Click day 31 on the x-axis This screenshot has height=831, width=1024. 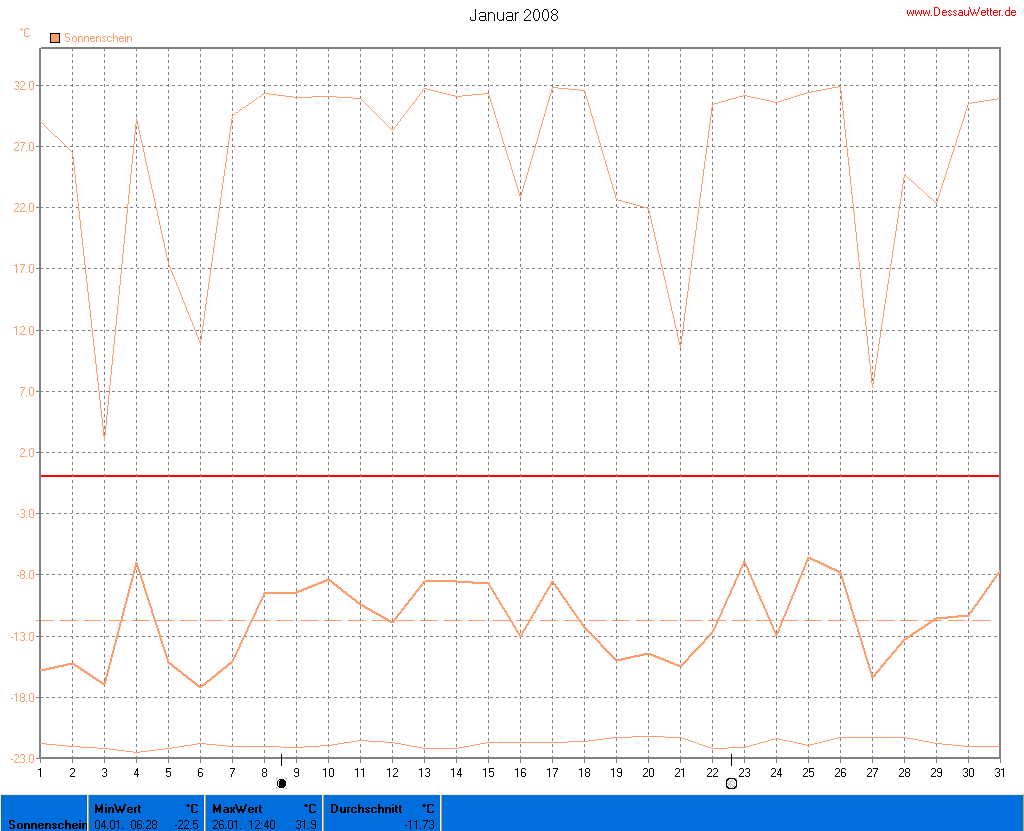998,771
